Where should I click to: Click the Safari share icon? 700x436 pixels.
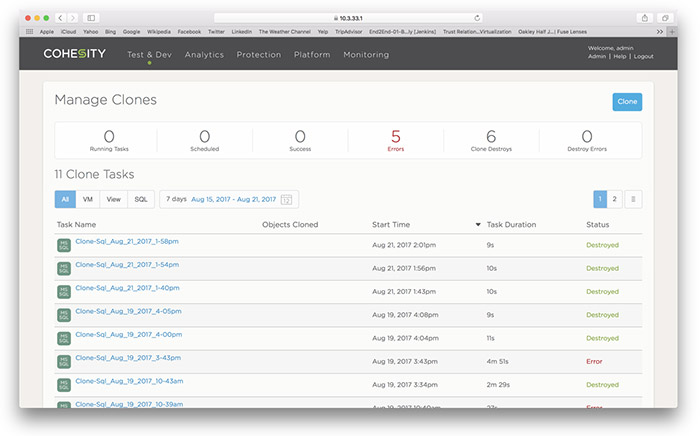click(x=643, y=18)
